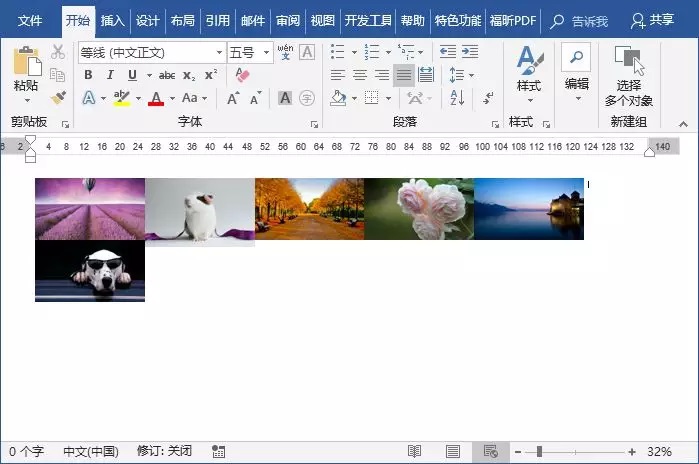Select the dog with sunglasses picture

(90, 271)
